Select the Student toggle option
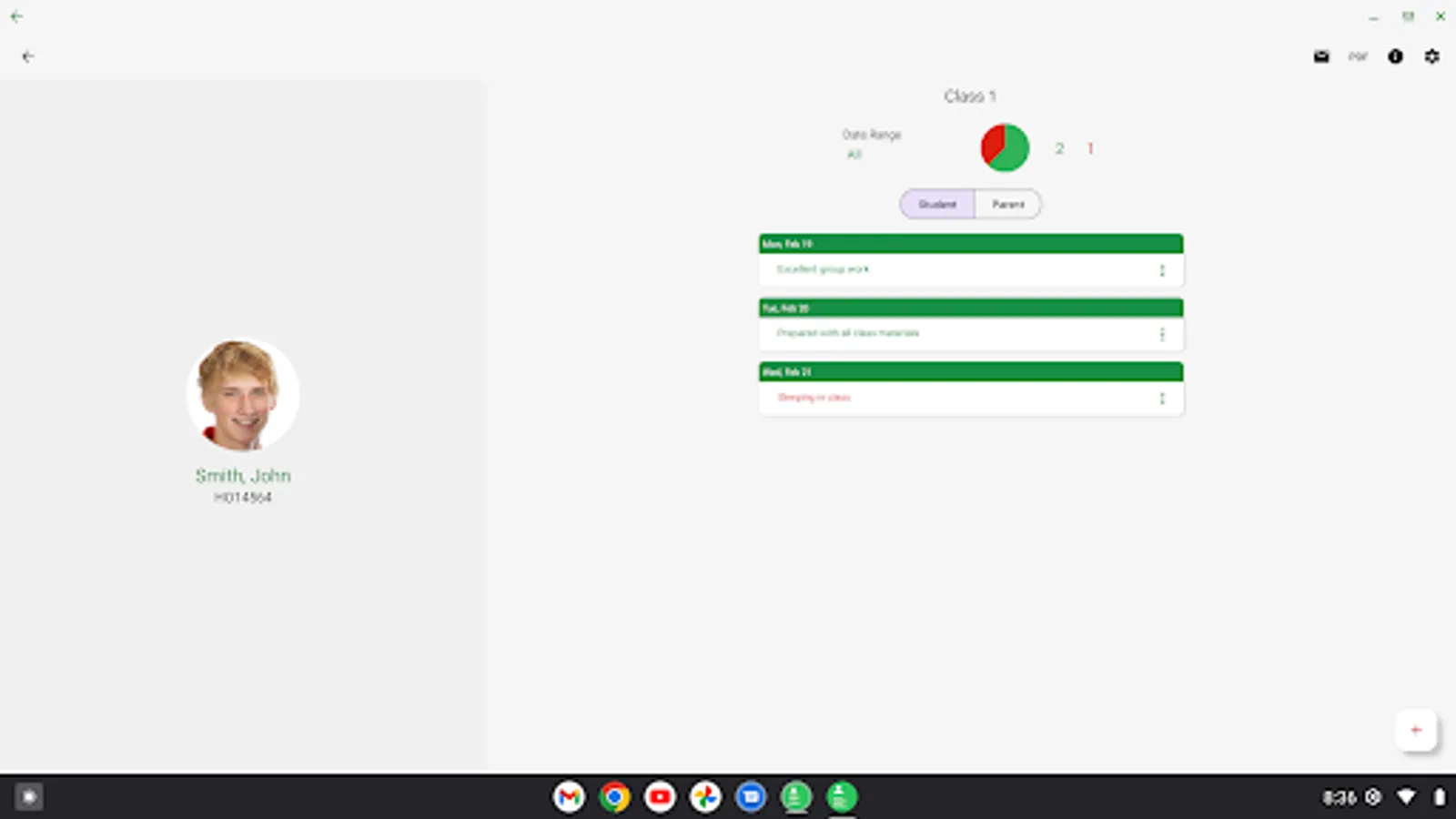The height and width of the screenshot is (819, 1456). click(x=935, y=204)
